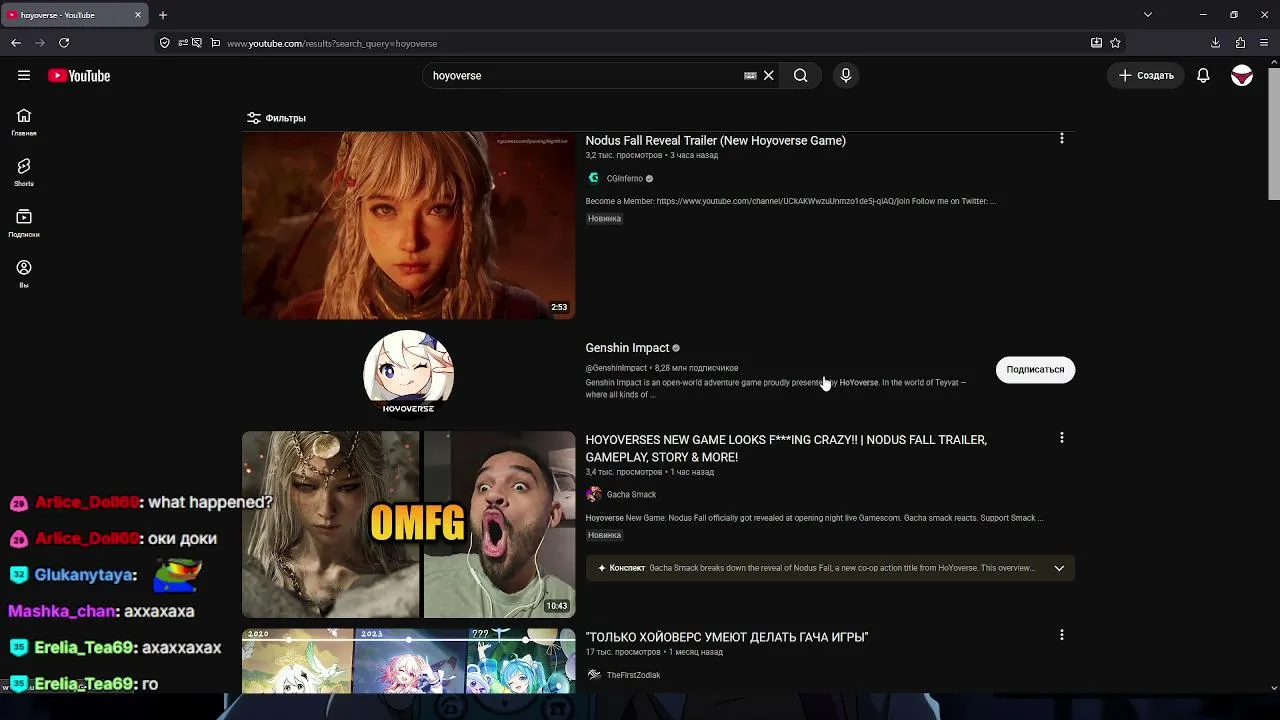Visit TheFirstZodiak channel

coord(633,676)
